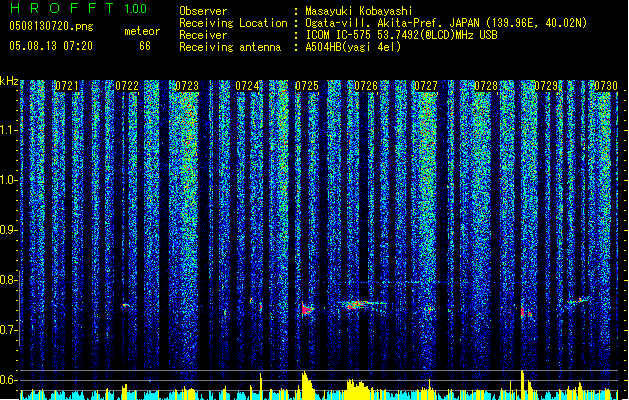Select Ogata-vill. Akita-Pref. JAPAN location text

click(446, 23)
